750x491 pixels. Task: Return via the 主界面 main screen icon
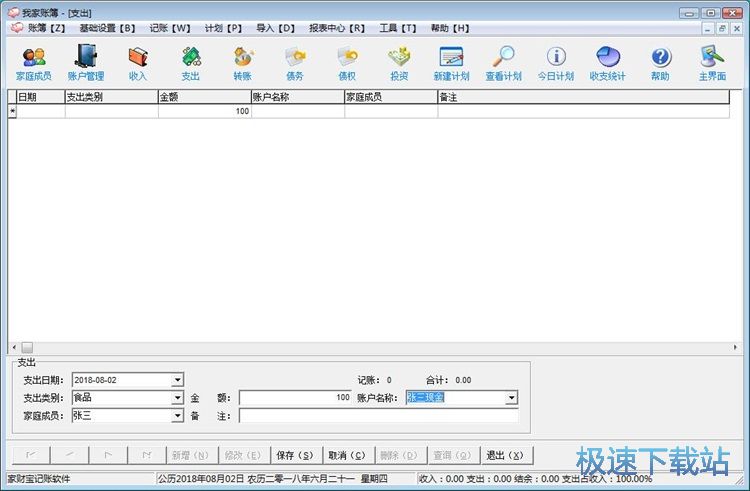[712, 63]
